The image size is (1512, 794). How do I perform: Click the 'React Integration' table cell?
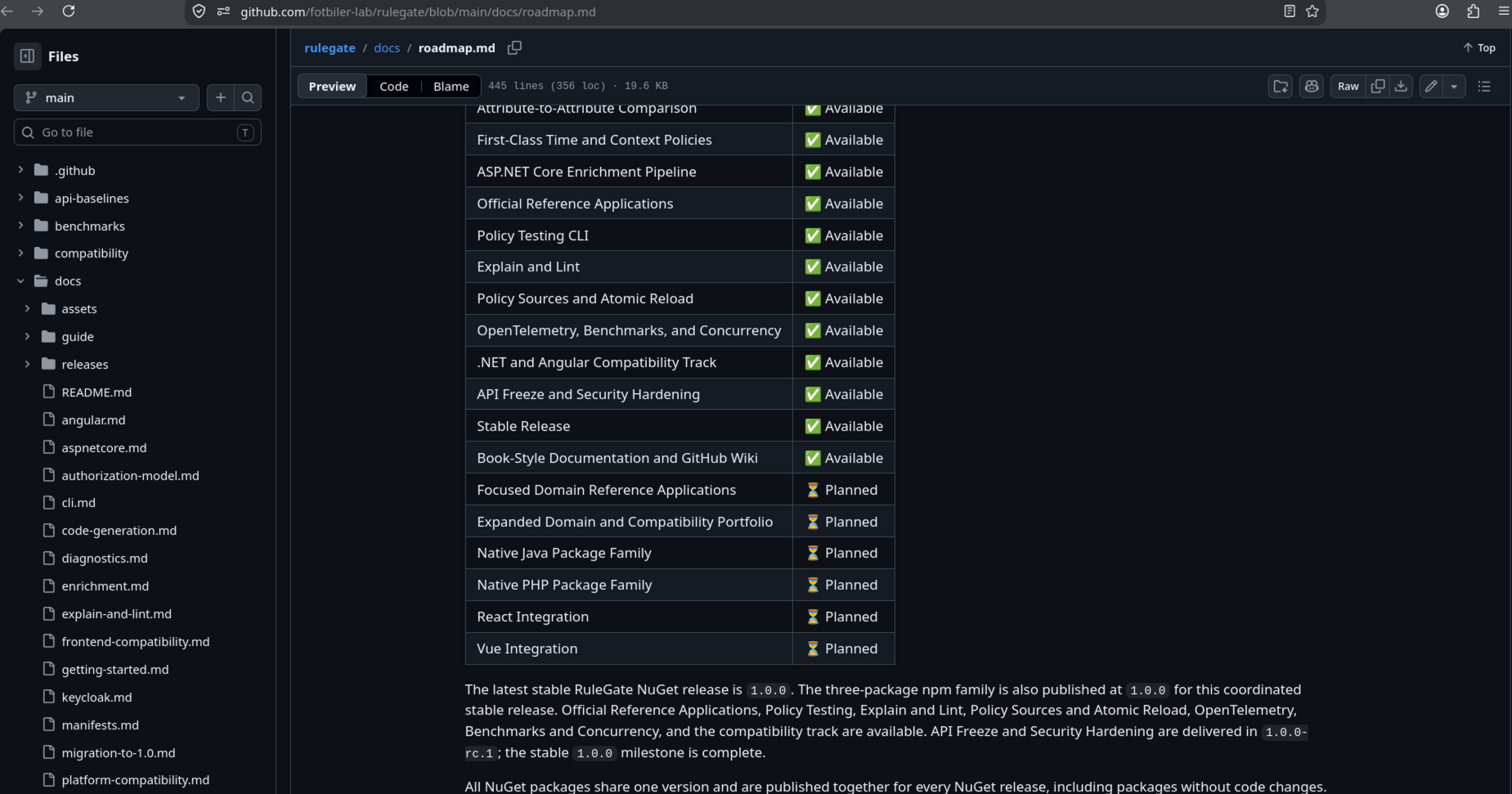pyautogui.click(x=629, y=617)
